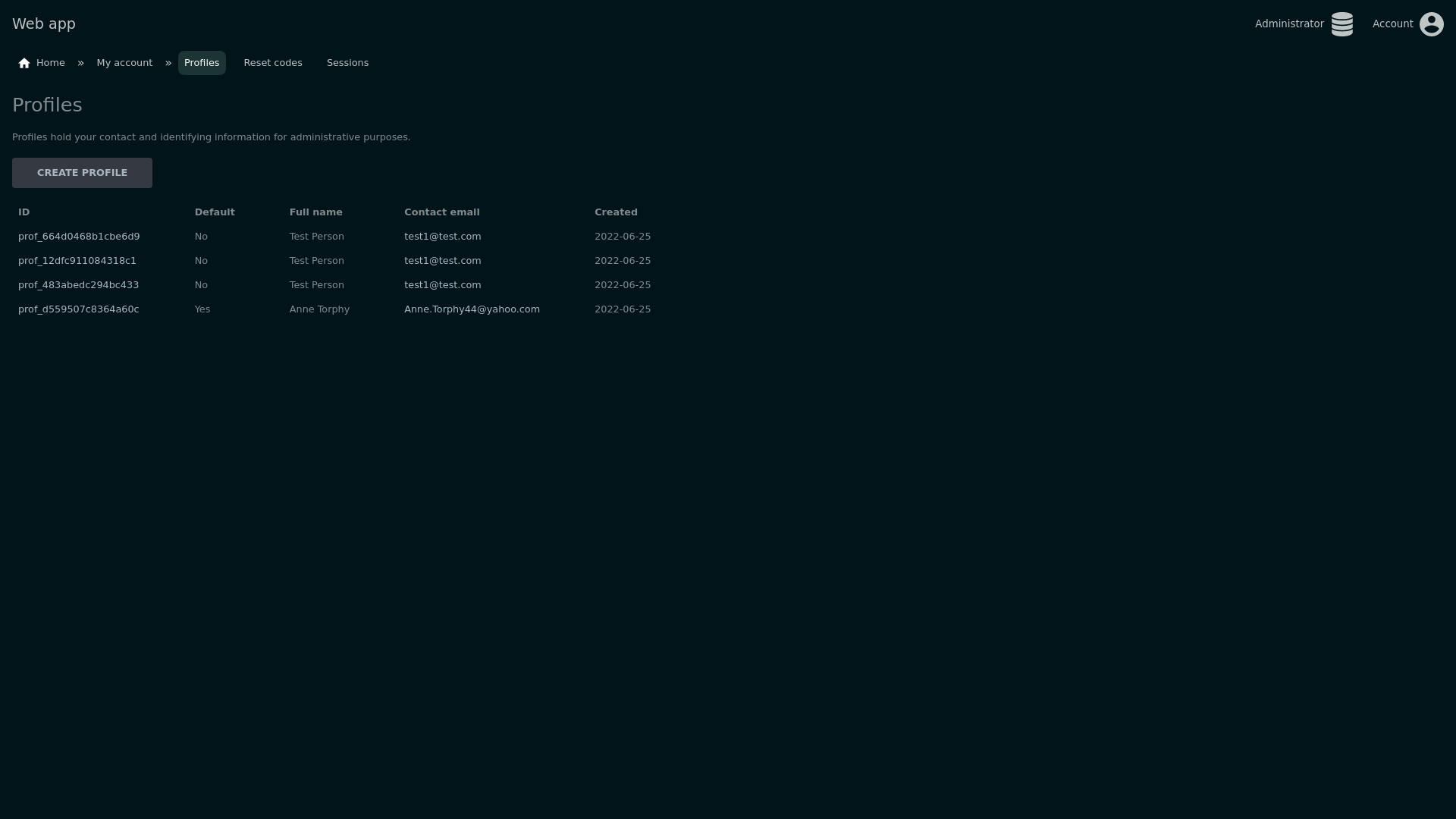Open the Administrator database icon
The image size is (1456, 819).
(1341, 24)
